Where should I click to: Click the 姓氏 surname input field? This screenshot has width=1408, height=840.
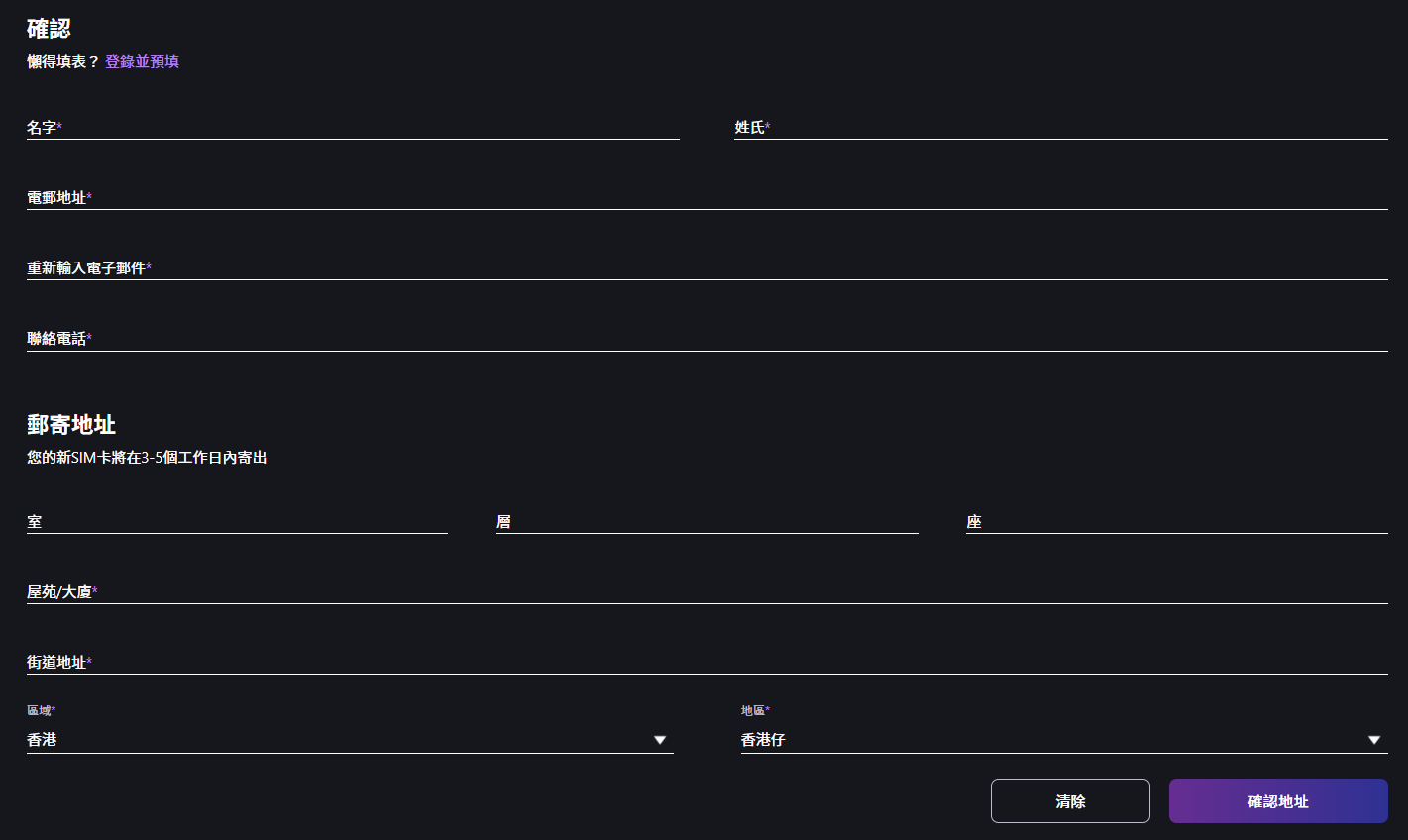point(1060,127)
